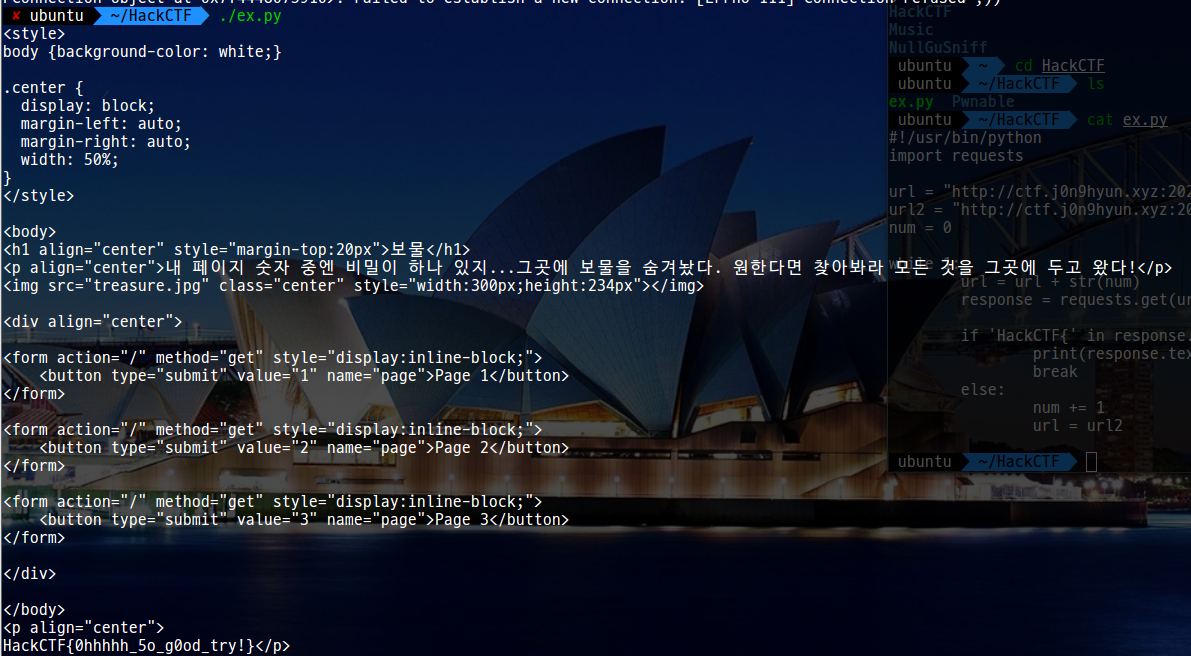
Task: Click the block cursor at right pane prompt
Action: (1091, 462)
